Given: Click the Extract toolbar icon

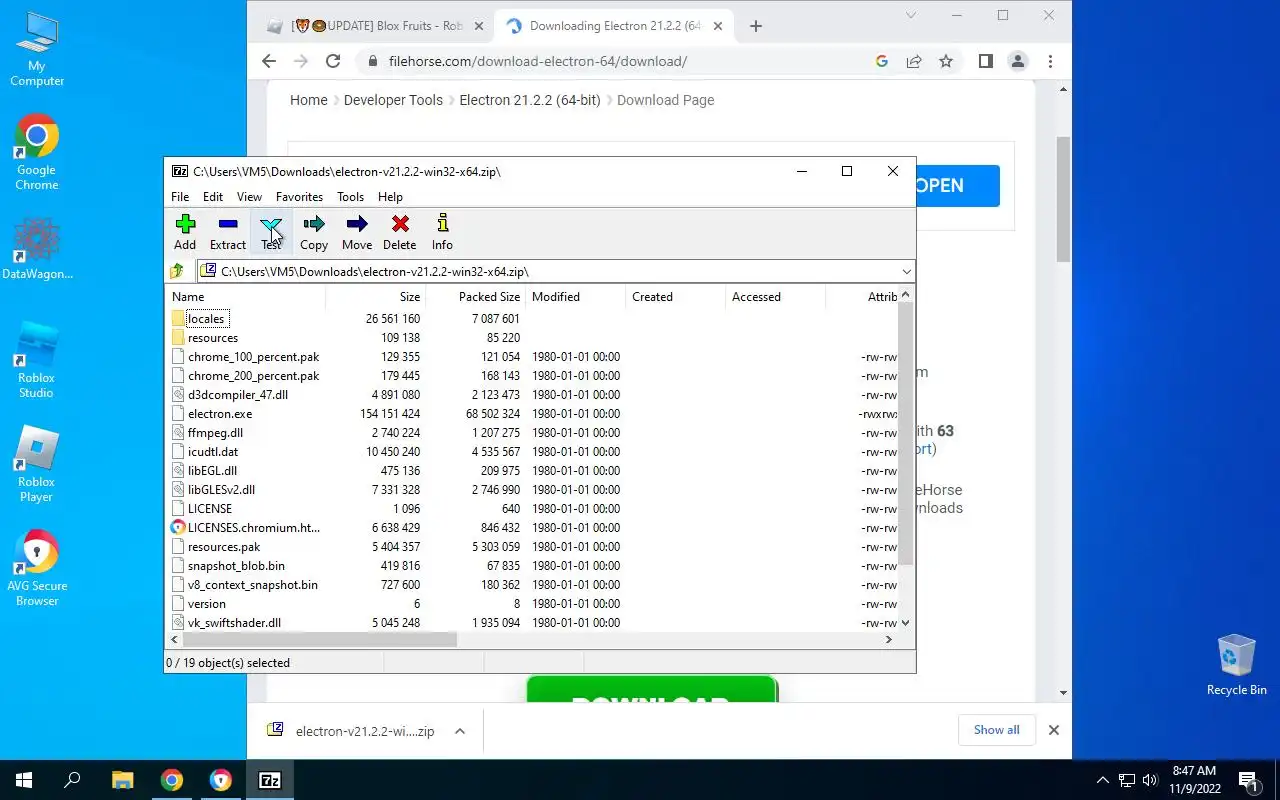Looking at the screenshot, I should (x=228, y=224).
